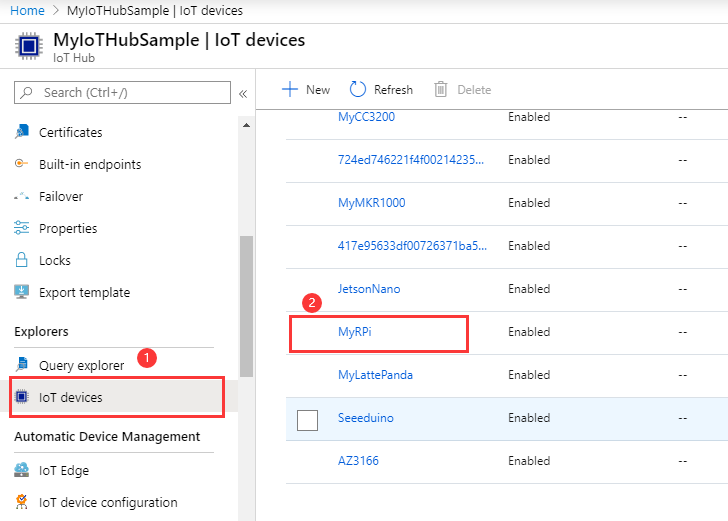Screen dimensions: 728x521
Task: Open Query explorer
Action: click(82, 365)
